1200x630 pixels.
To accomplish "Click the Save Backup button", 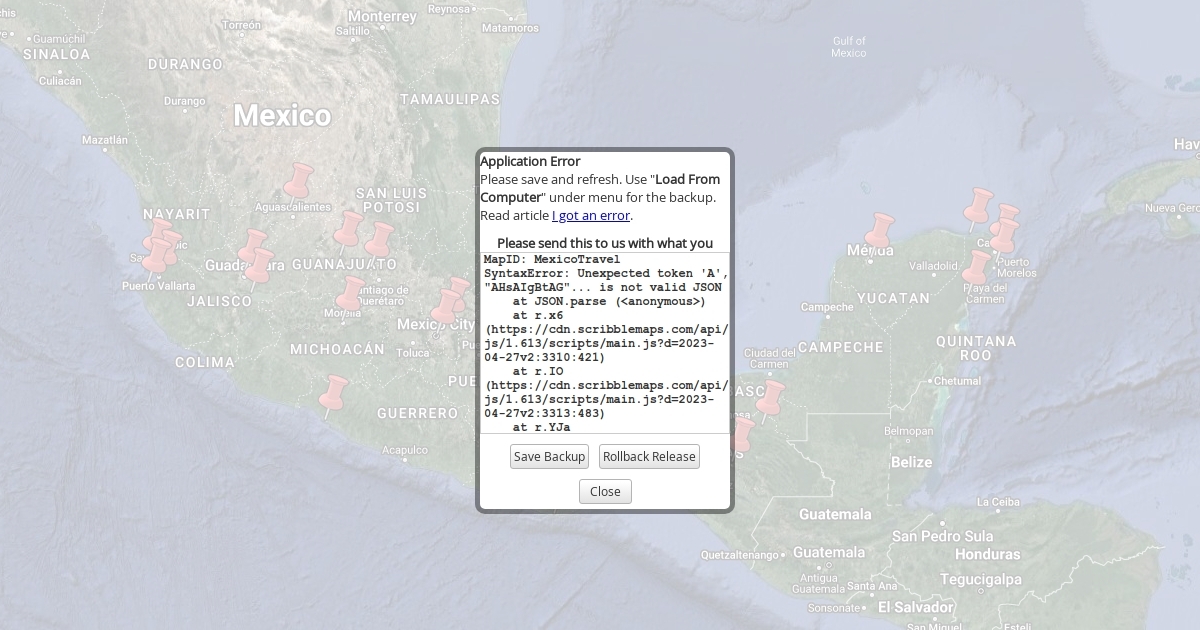I will [x=549, y=457].
